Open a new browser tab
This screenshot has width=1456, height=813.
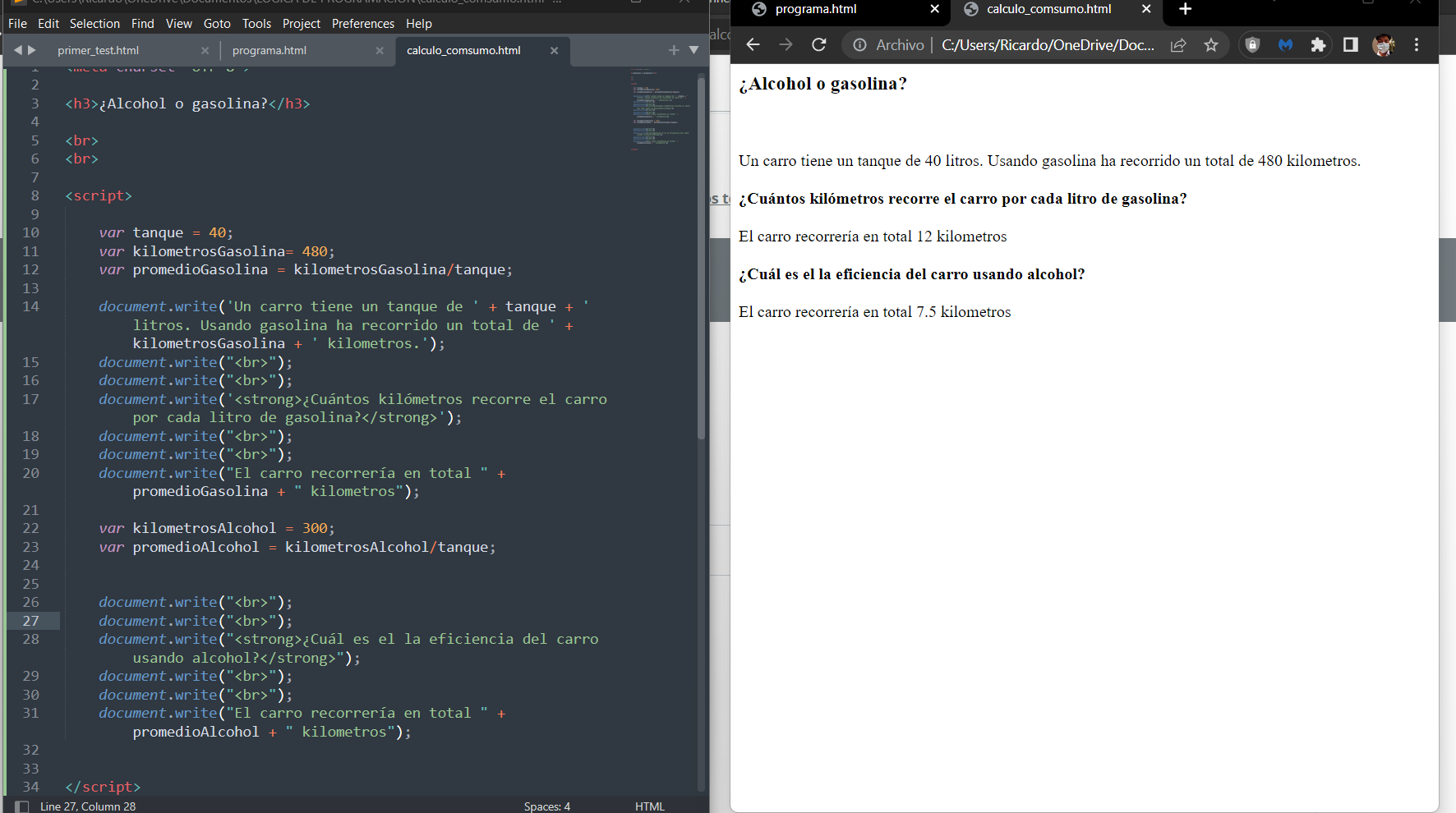coord(1185,9)
